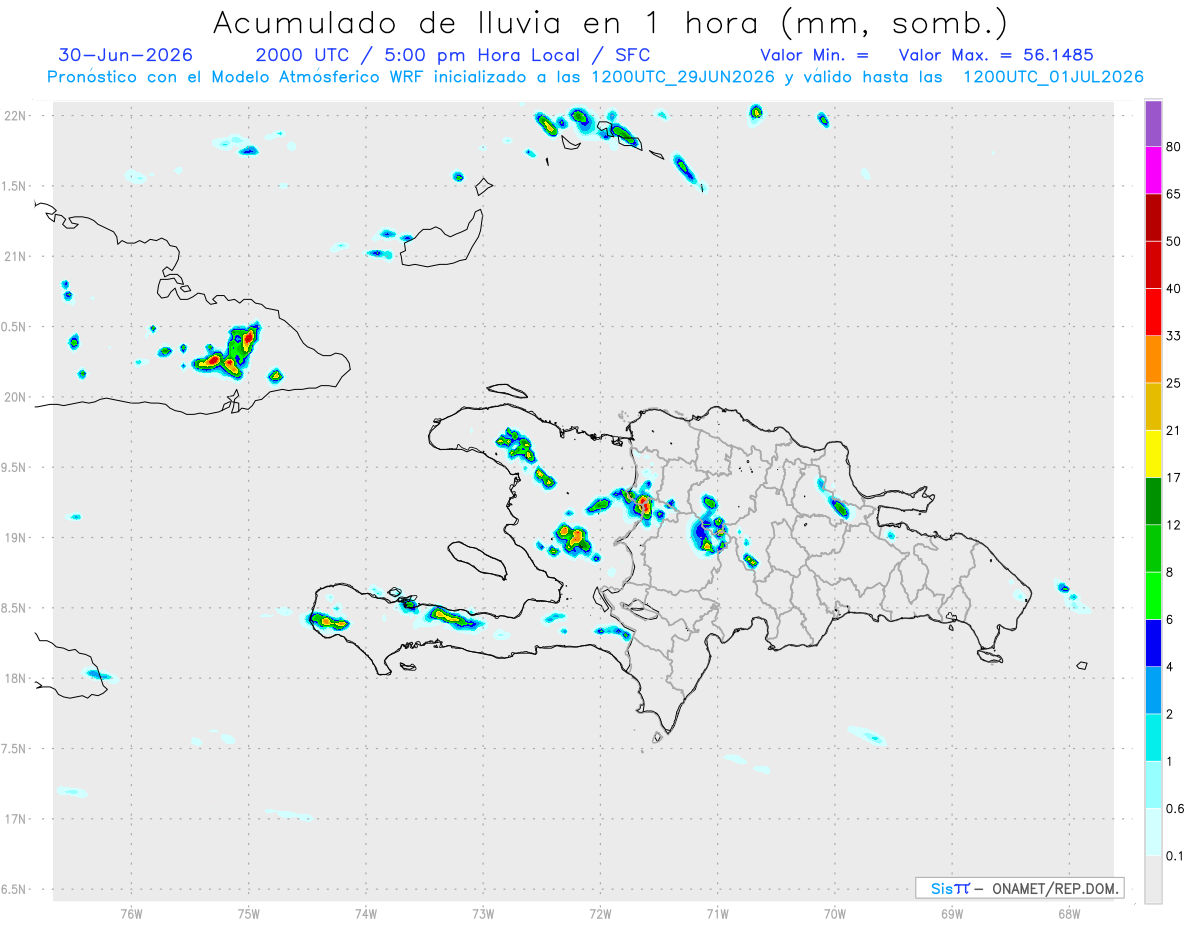1200x927 pixels.
Task: Select the '8.5N' latitude label
Action: click(15, 608)
